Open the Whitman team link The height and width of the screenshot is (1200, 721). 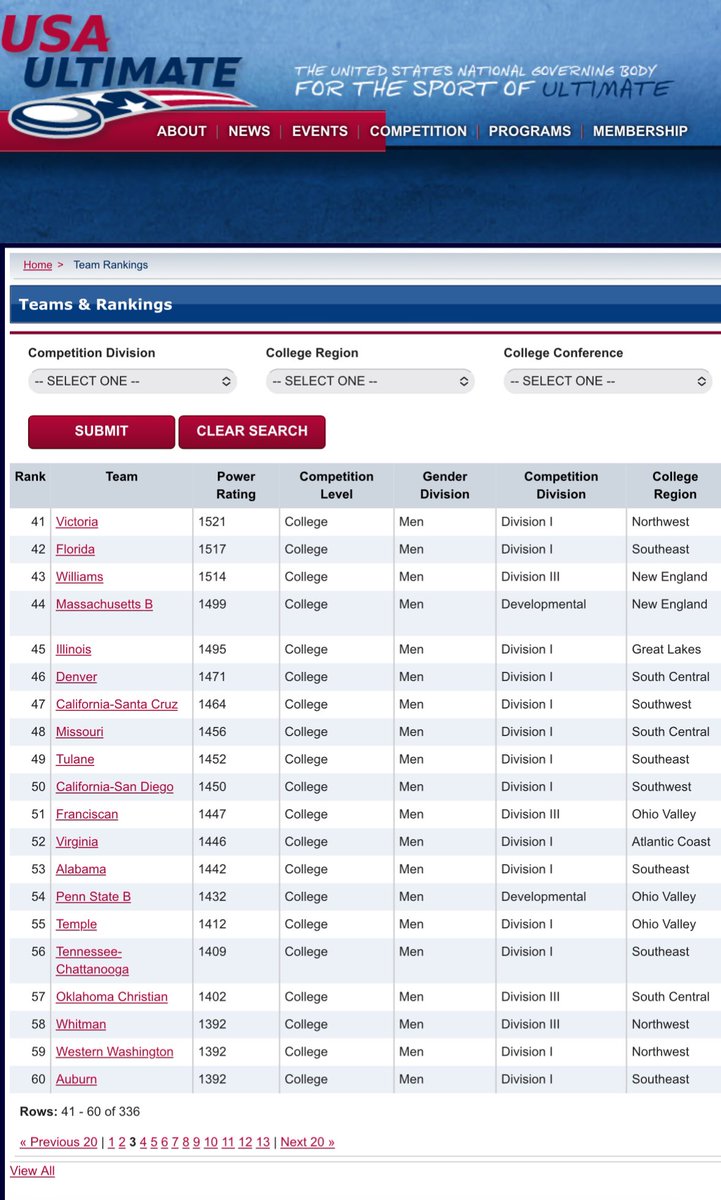pos(81,1024)
